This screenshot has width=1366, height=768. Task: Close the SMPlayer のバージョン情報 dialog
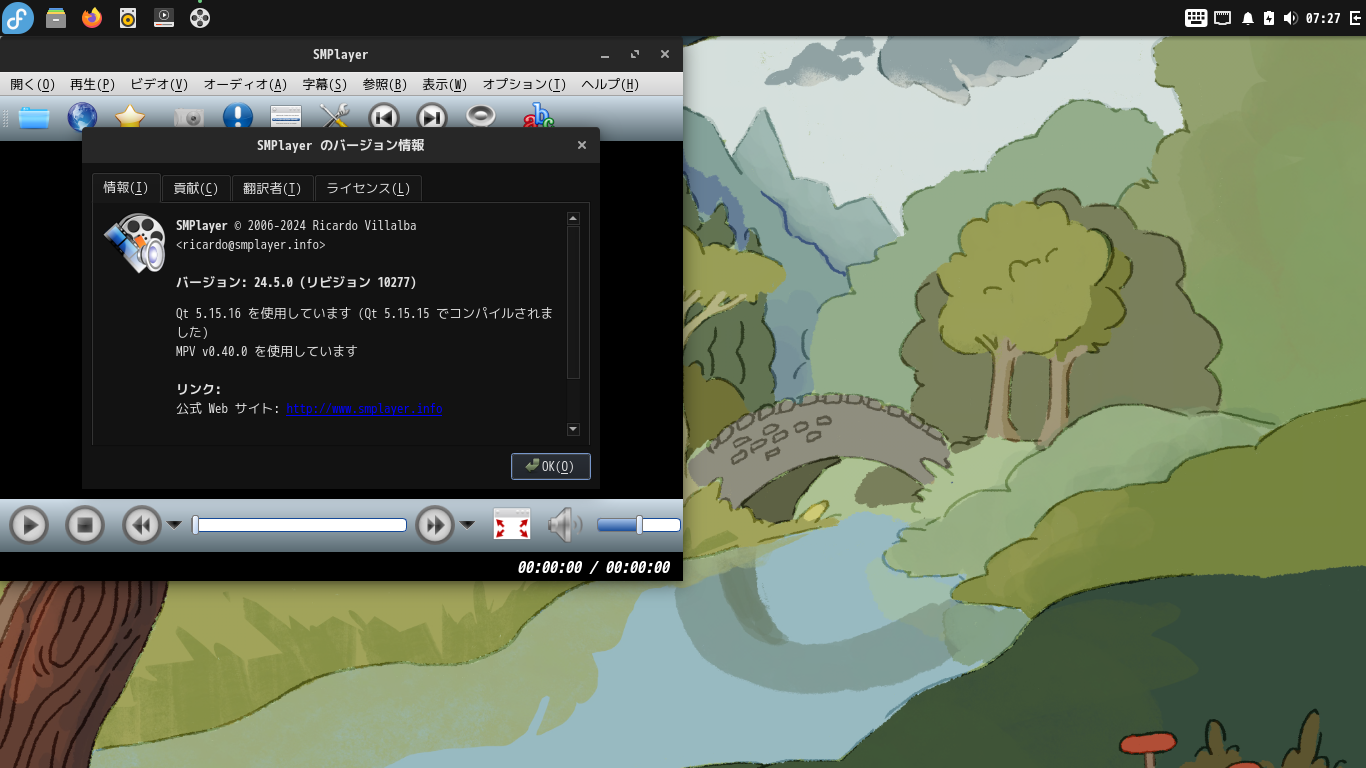pyautogui.click(x=582, y=145)
